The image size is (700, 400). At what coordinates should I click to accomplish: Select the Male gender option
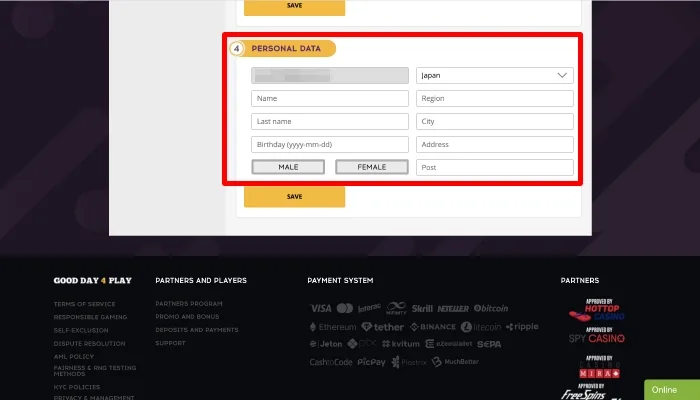click(x=288, y=167)
